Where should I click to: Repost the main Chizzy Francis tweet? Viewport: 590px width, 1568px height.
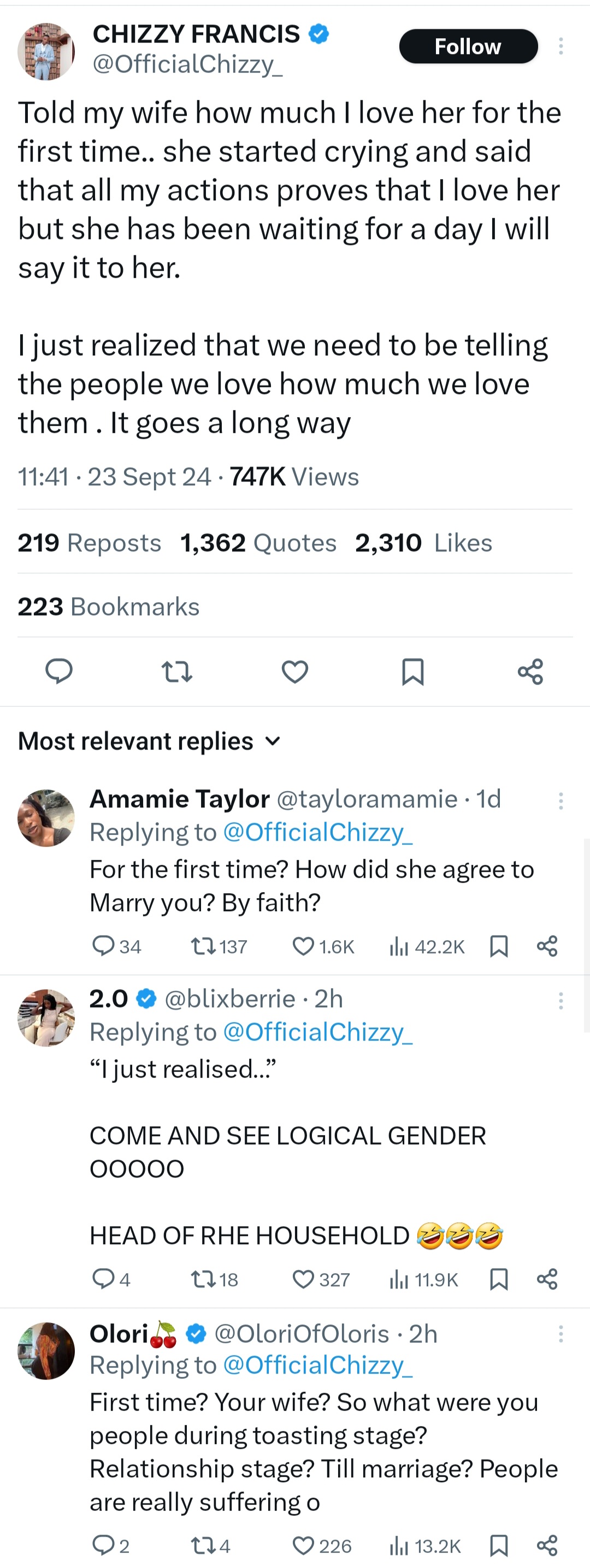click(177, 672)
